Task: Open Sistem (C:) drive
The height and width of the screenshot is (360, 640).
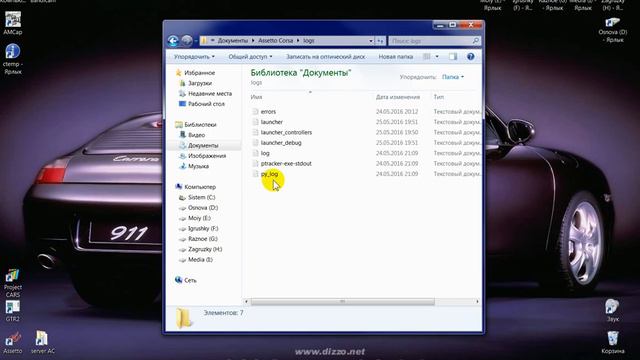Action: [x=201, y=198]
